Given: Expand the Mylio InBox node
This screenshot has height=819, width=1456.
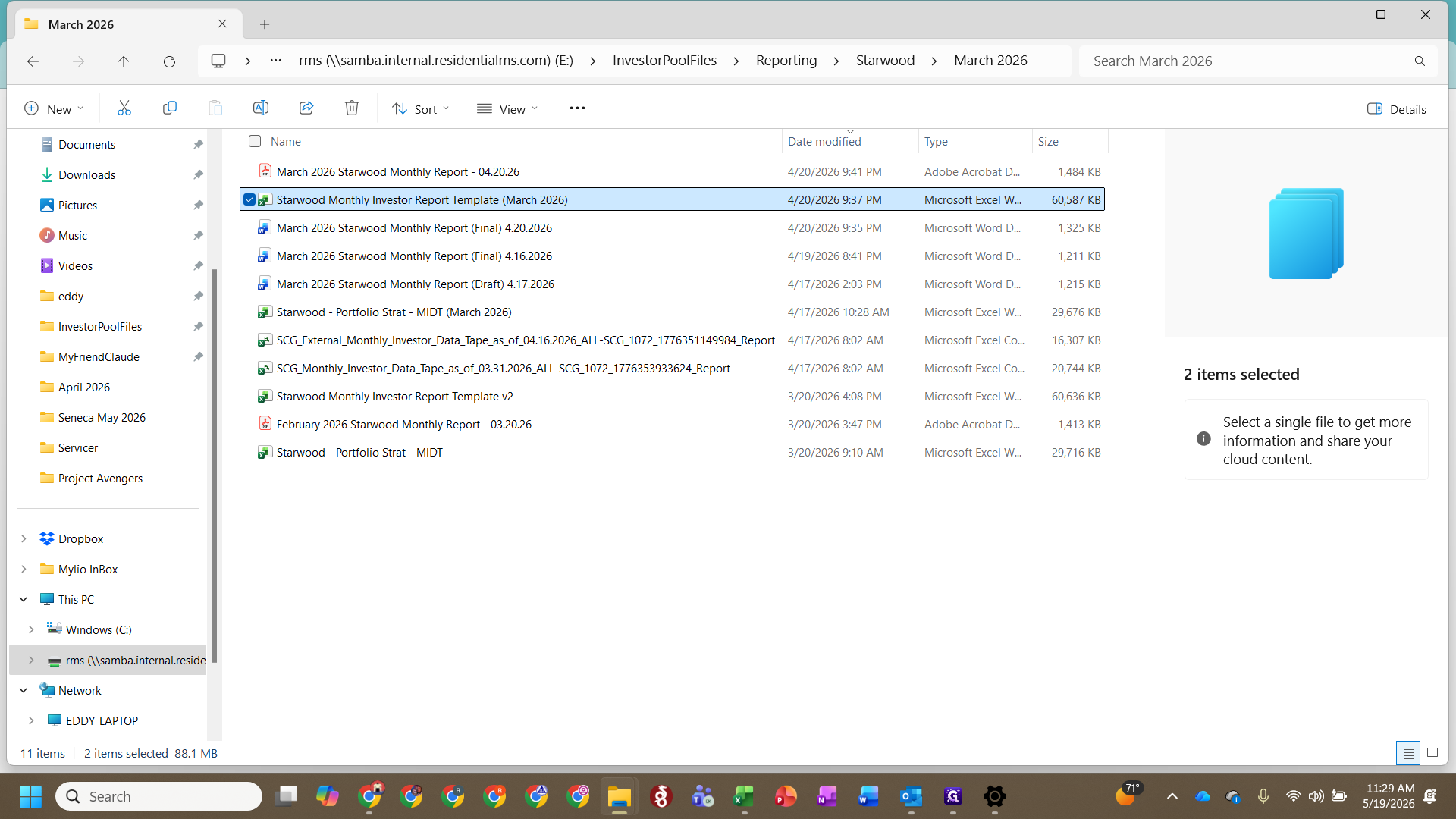Looking at the screenshot, I should click(24, 569).
